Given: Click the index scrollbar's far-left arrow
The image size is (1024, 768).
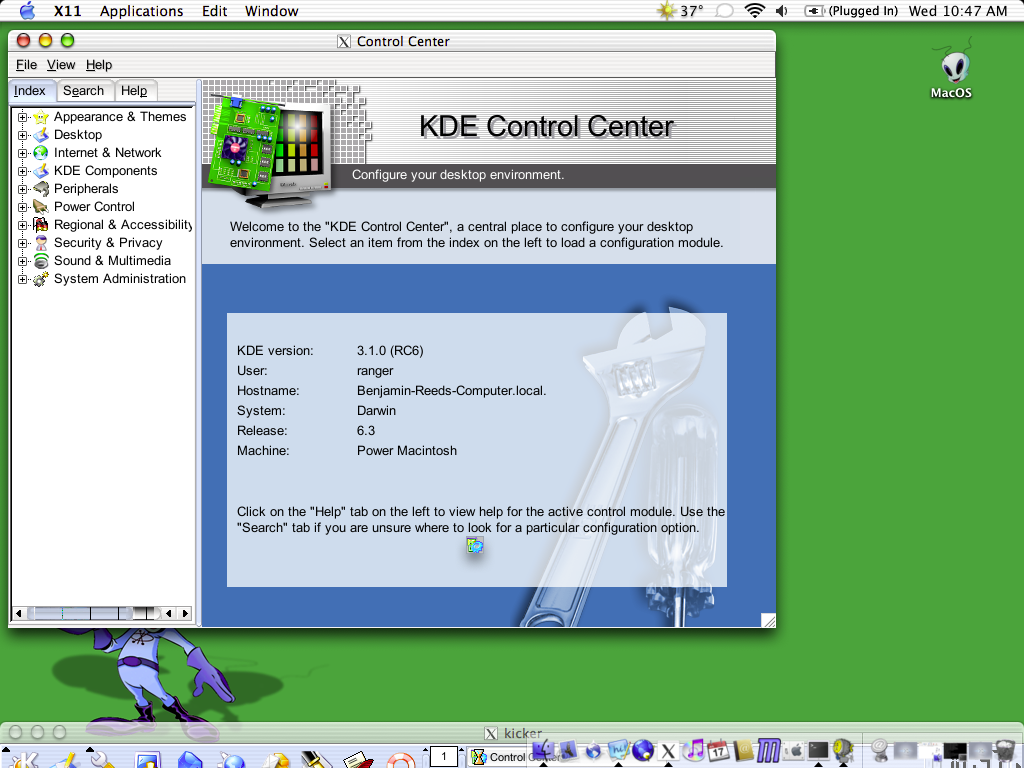Looking at the screenshot, I should coord(19,613).
